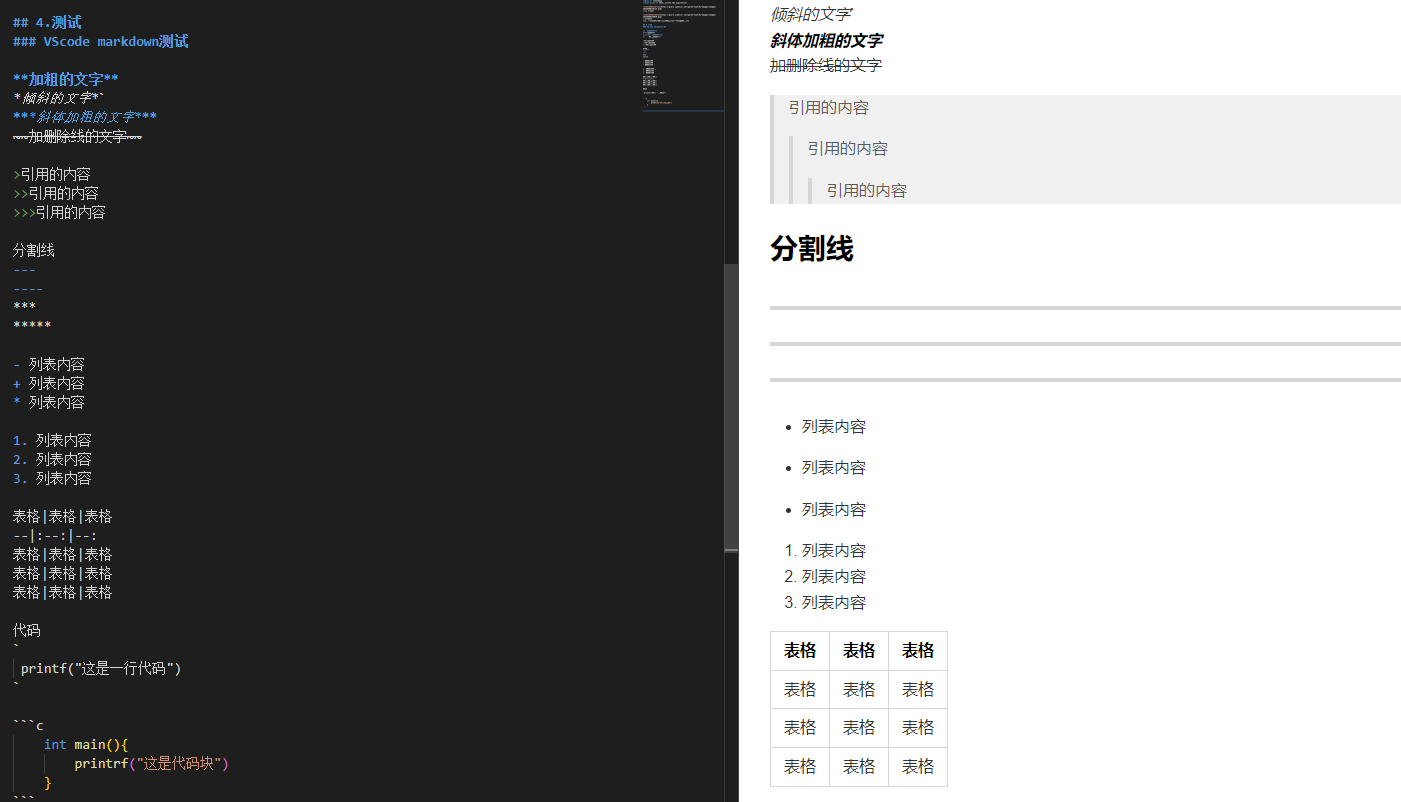
Task: Click the ">>引用的内容" double-arrow editor line
Action: [x=56, y=193]
